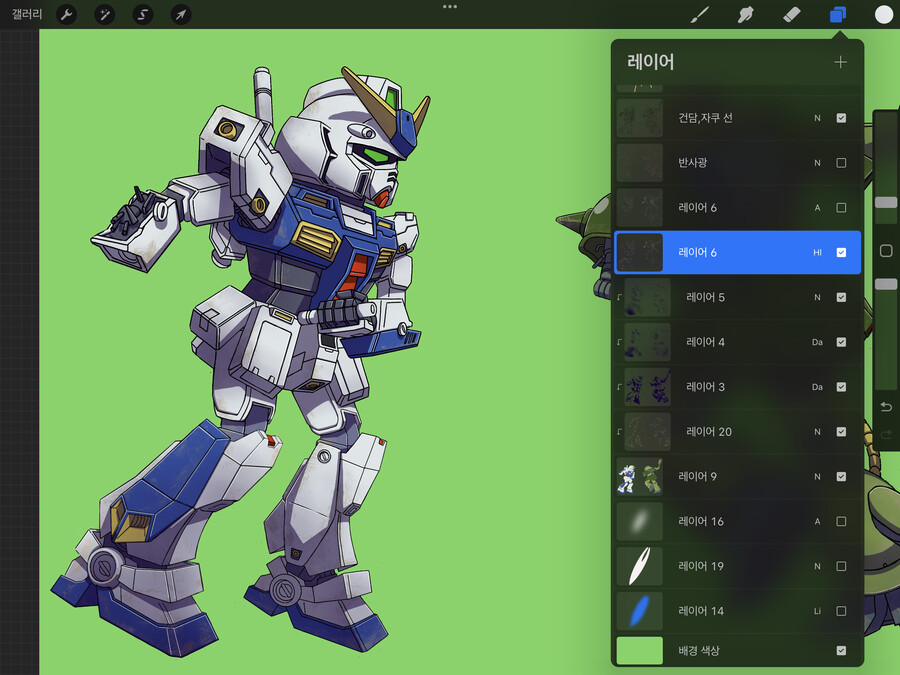900x675 pixels.
Task: Select the 레이어 16 gray blur thumbnail
Action: tap(639, 521)
